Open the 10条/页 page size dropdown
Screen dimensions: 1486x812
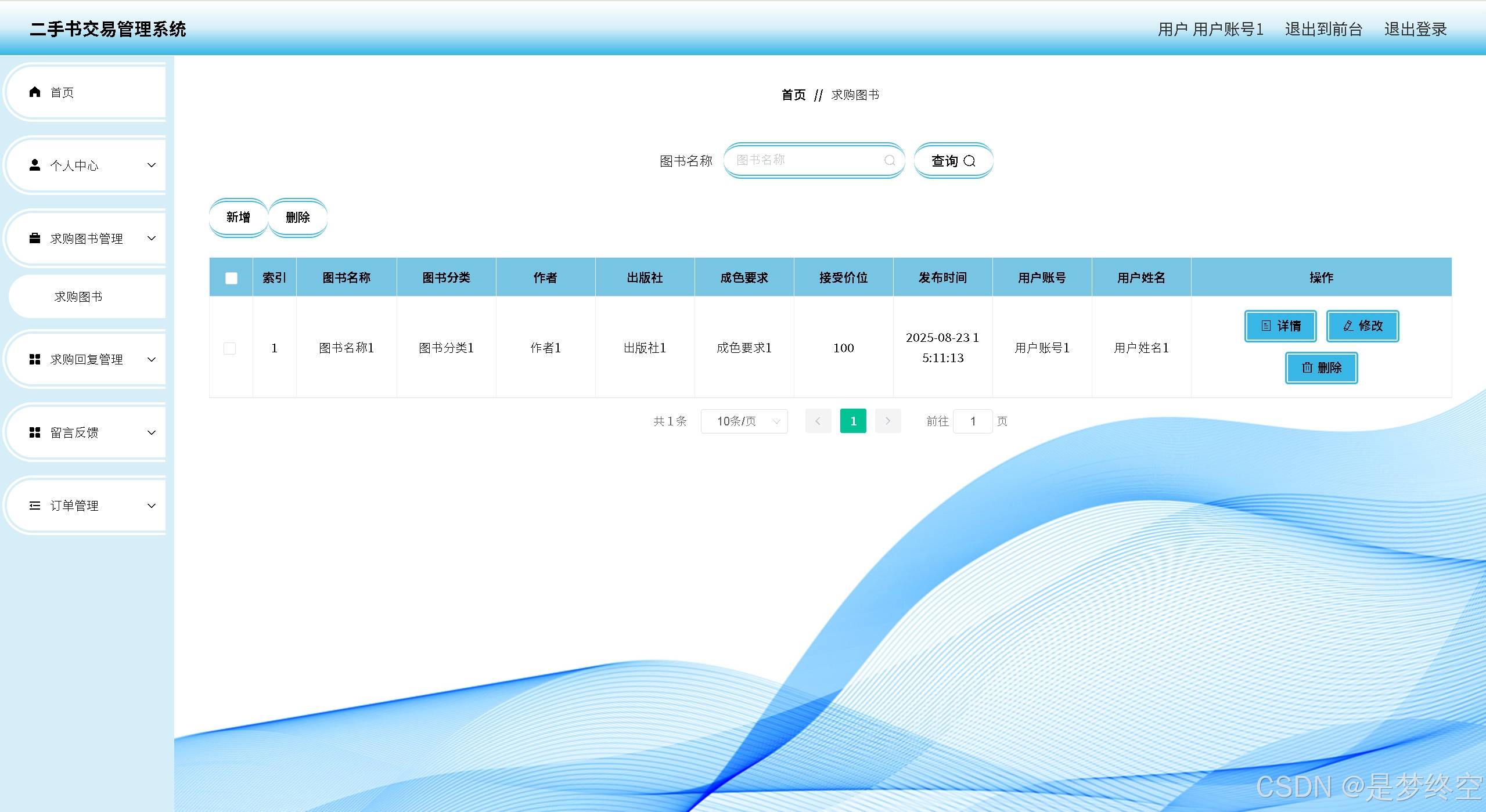click(744, 421)
